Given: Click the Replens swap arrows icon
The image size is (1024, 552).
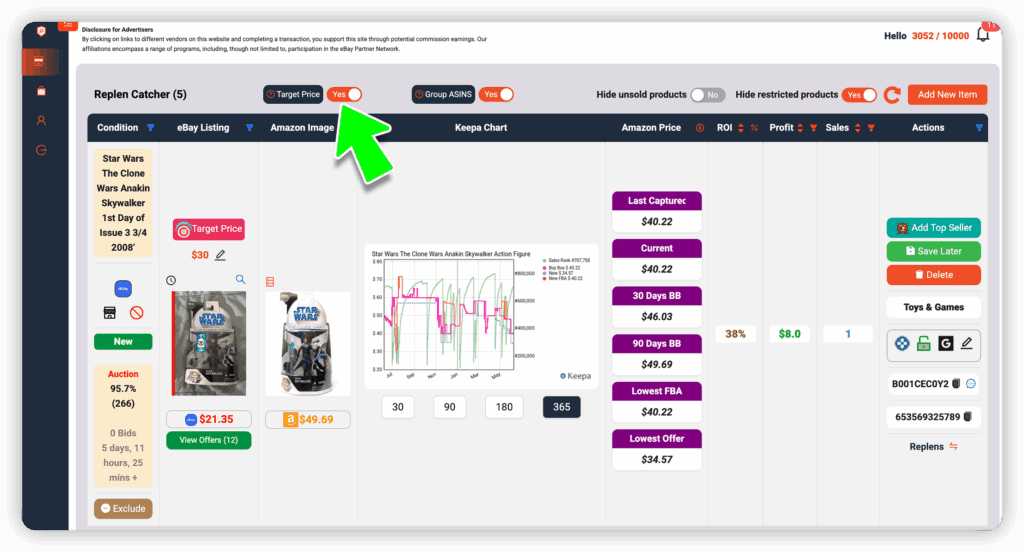Looking at the screenshot, I should click(953, 446).
